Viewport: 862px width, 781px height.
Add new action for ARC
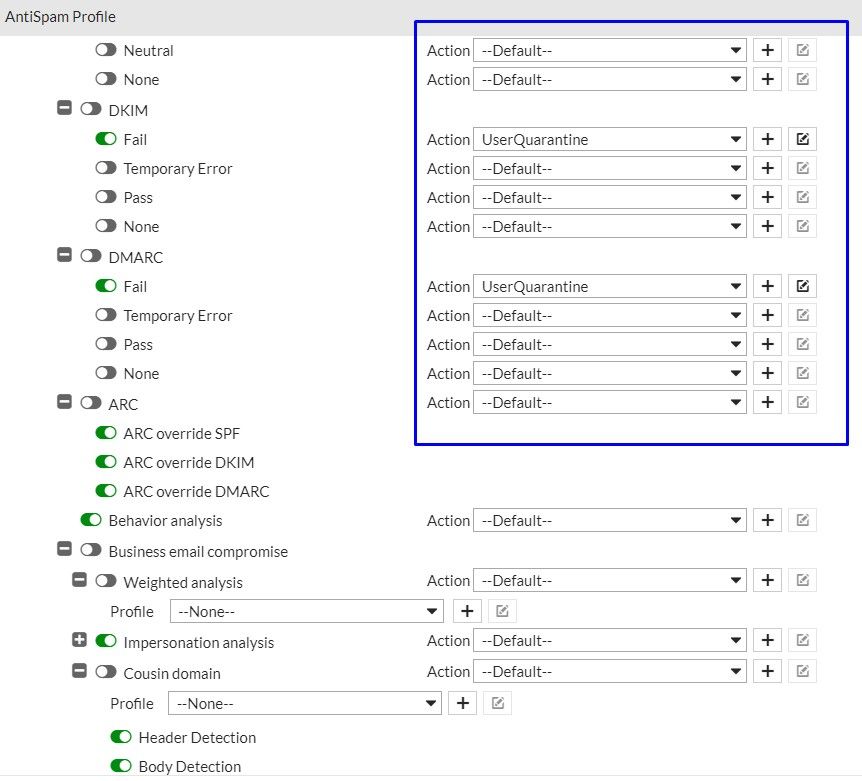click(767, 402)
